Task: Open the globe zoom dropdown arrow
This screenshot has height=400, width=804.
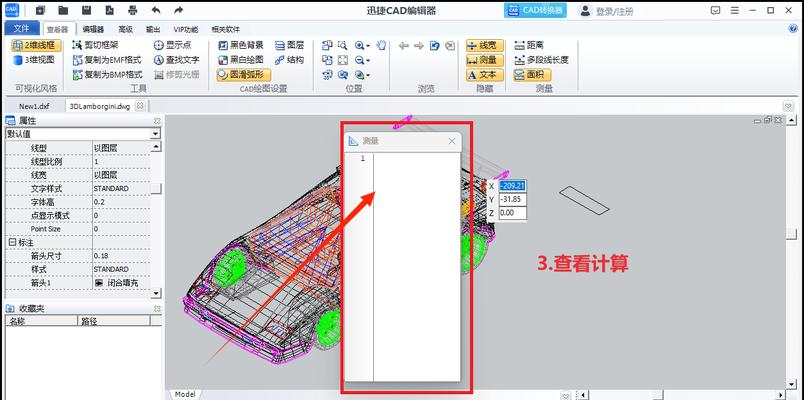Action: tap(368, 75)
